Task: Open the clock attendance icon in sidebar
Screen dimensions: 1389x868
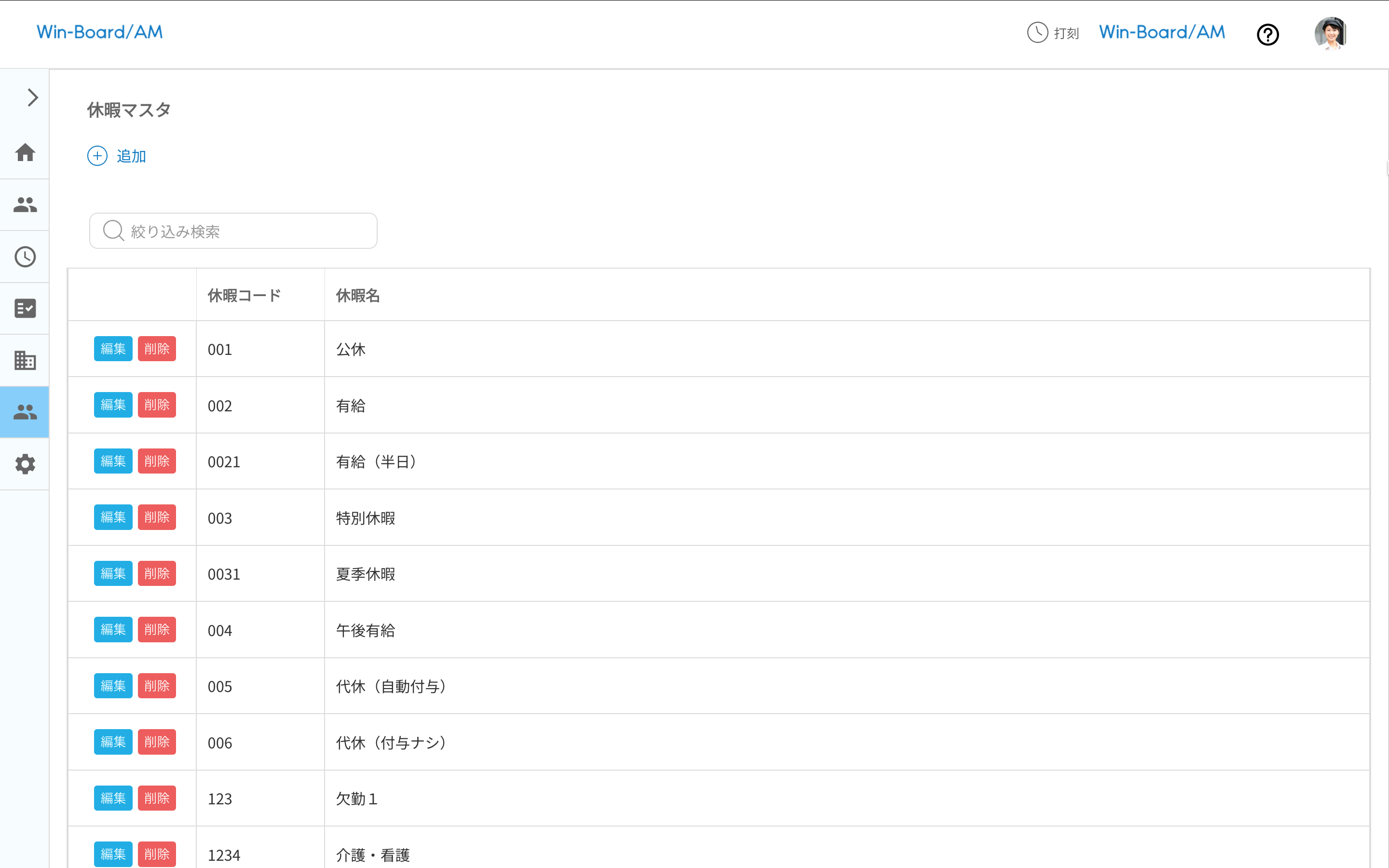Action: pos(25,257)
